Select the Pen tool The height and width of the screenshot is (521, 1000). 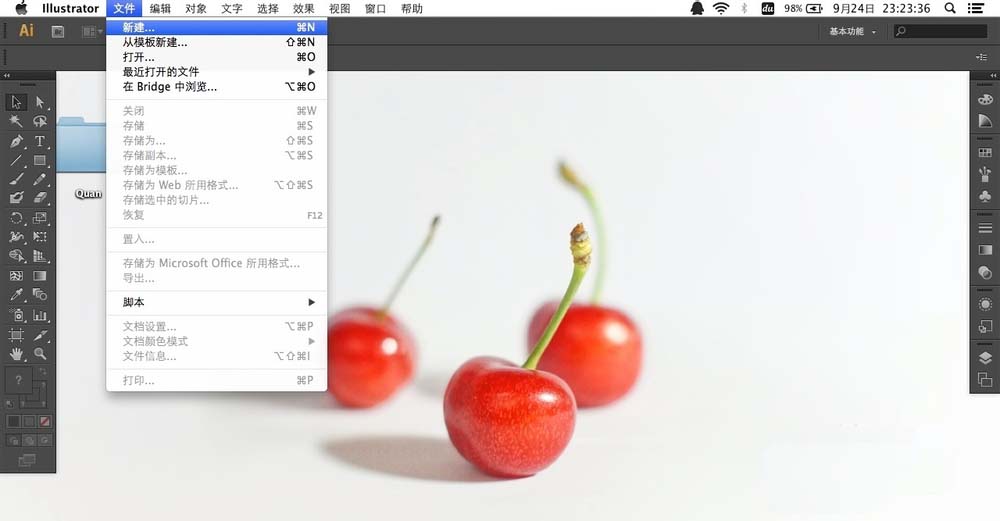tap(17, 141)
